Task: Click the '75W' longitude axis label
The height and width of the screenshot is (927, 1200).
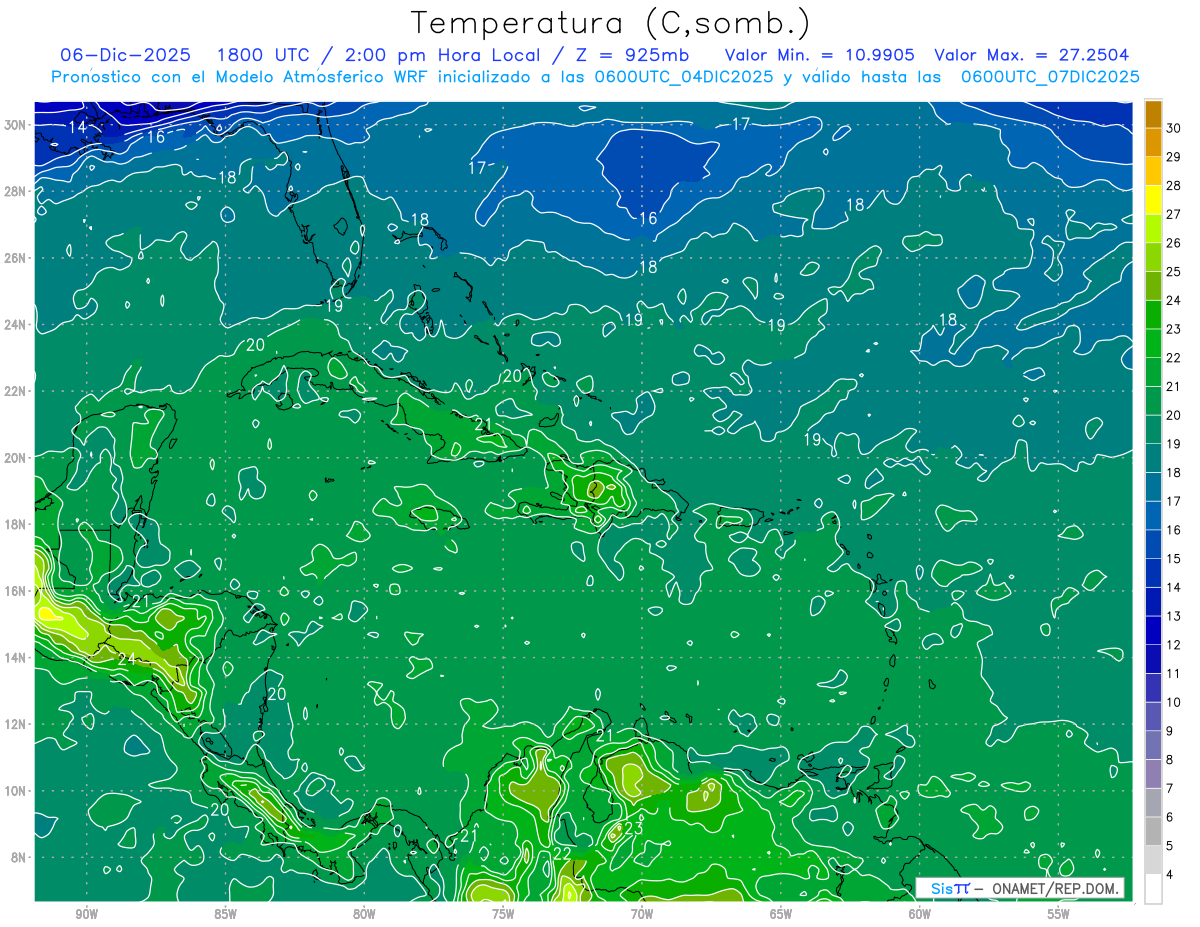Action: tap(503, 914)
